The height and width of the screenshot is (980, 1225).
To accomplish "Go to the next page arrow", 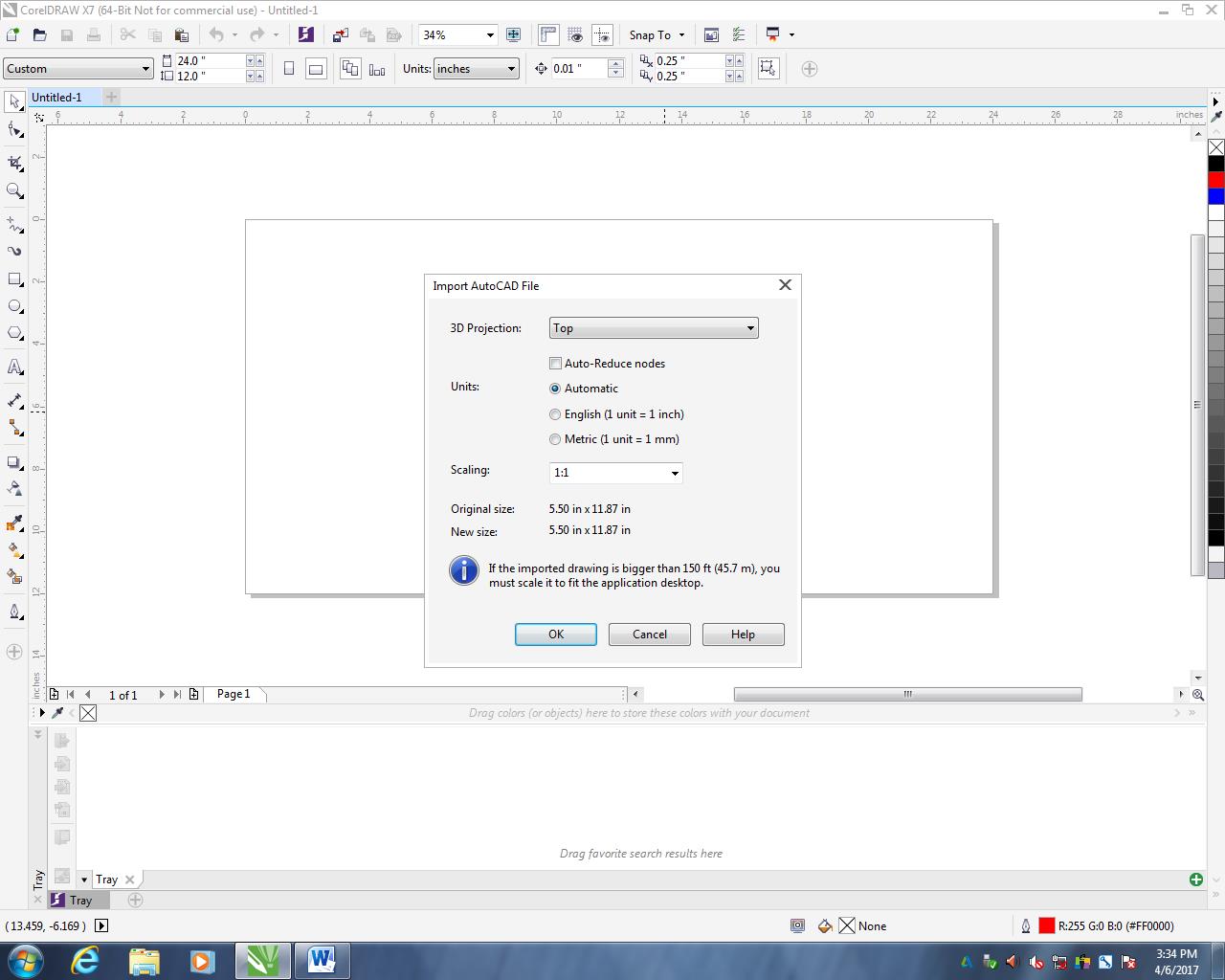I will [161, 695].
